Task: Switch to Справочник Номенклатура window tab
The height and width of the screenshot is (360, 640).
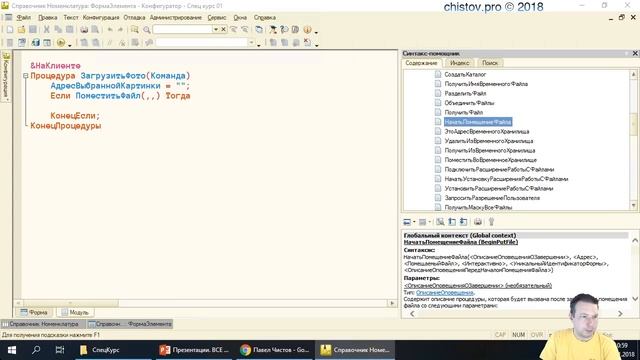Action: click(43, 324)
